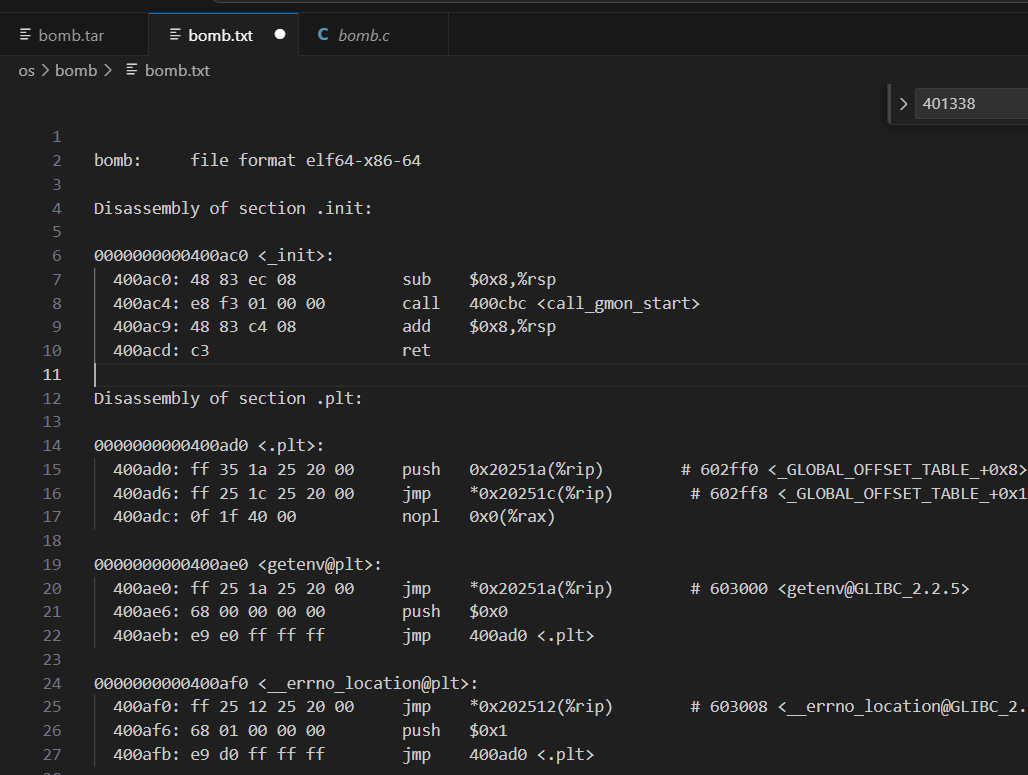Click the blue C language icon on bomb.c tab
Viewport: 1028px width, 775px height.
coord(322,33)
